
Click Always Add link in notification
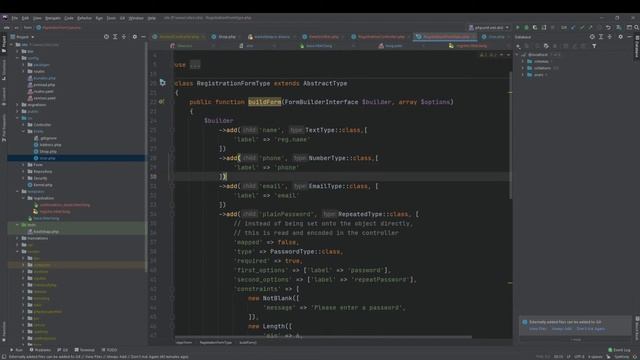pyautogui.click(x=562, y=329)
